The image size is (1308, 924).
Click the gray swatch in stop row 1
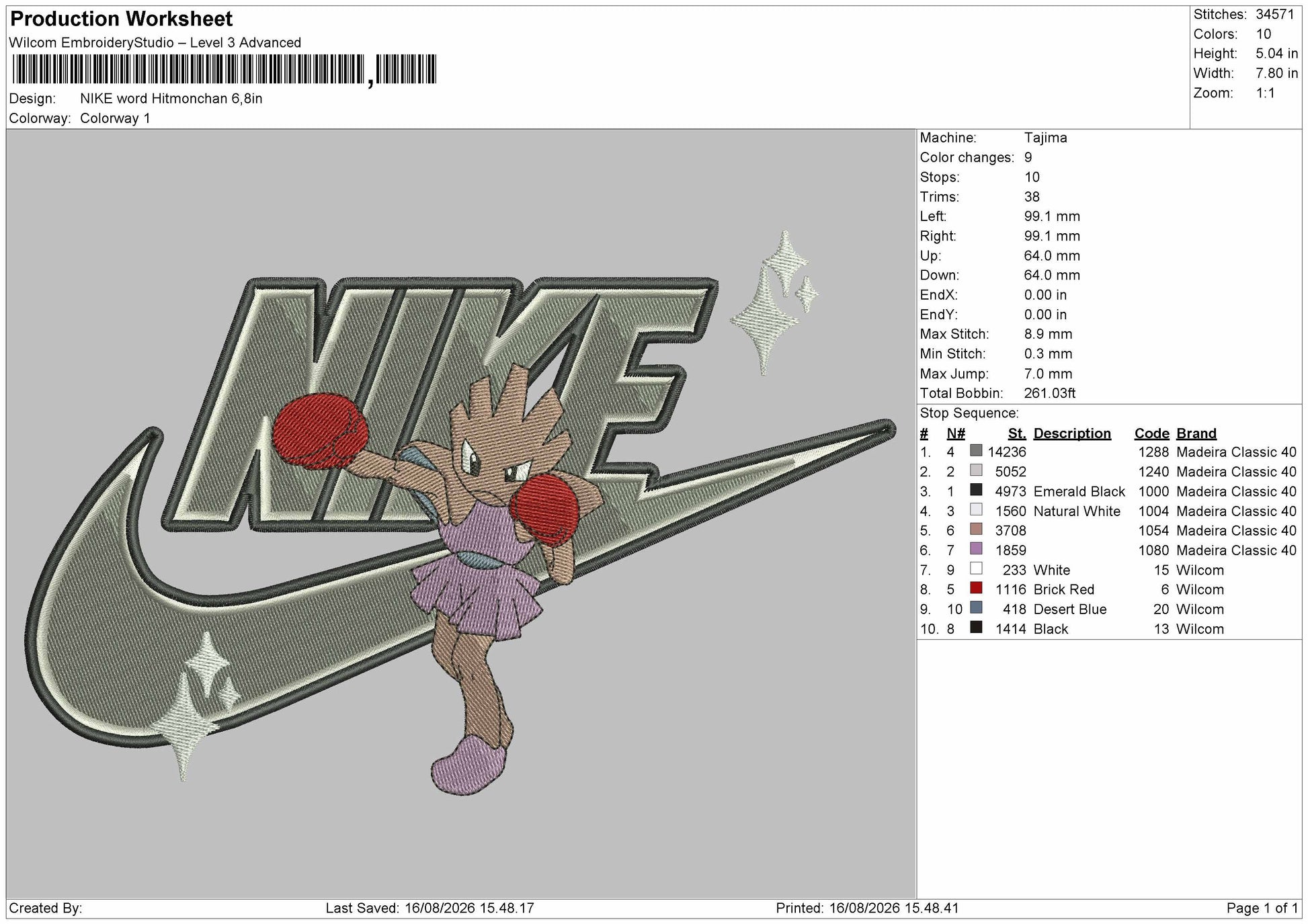point(976,451)
